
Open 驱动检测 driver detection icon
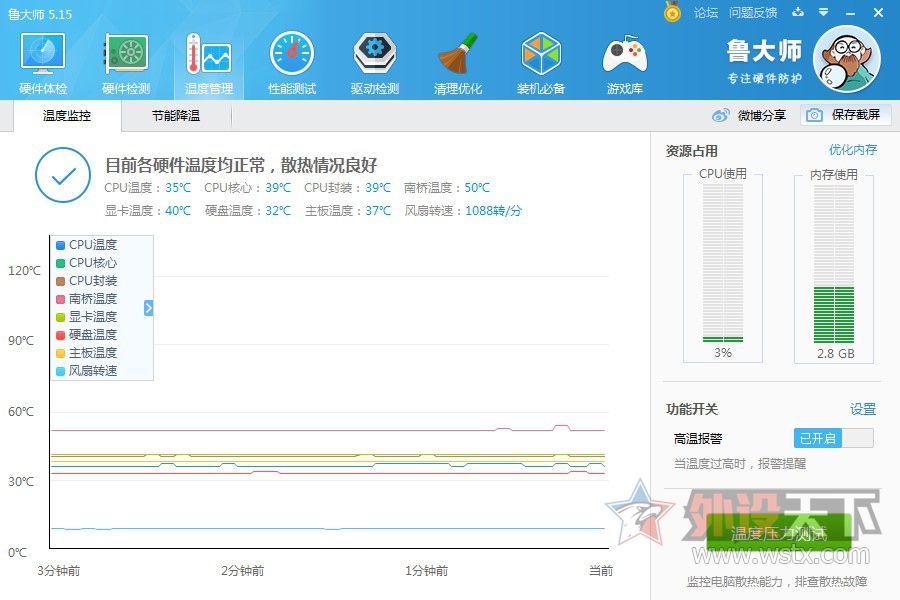click(375, 53)
